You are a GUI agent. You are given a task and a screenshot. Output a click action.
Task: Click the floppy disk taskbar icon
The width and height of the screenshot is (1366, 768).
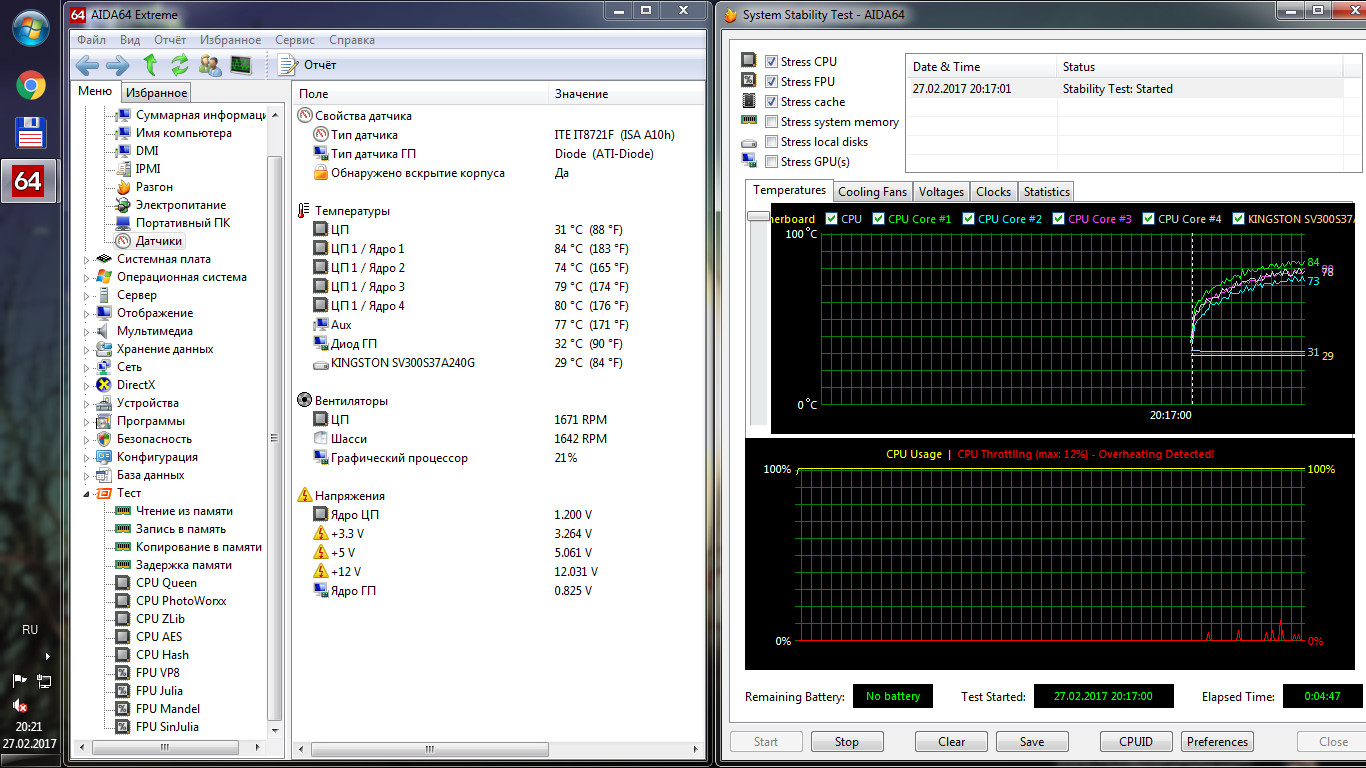point(31,133)
